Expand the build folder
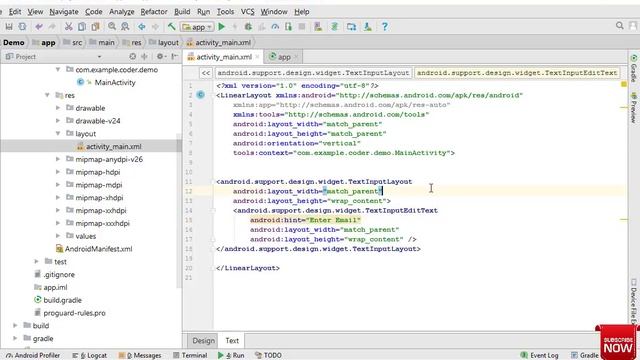The image size is (640, 360). [15, 325]
